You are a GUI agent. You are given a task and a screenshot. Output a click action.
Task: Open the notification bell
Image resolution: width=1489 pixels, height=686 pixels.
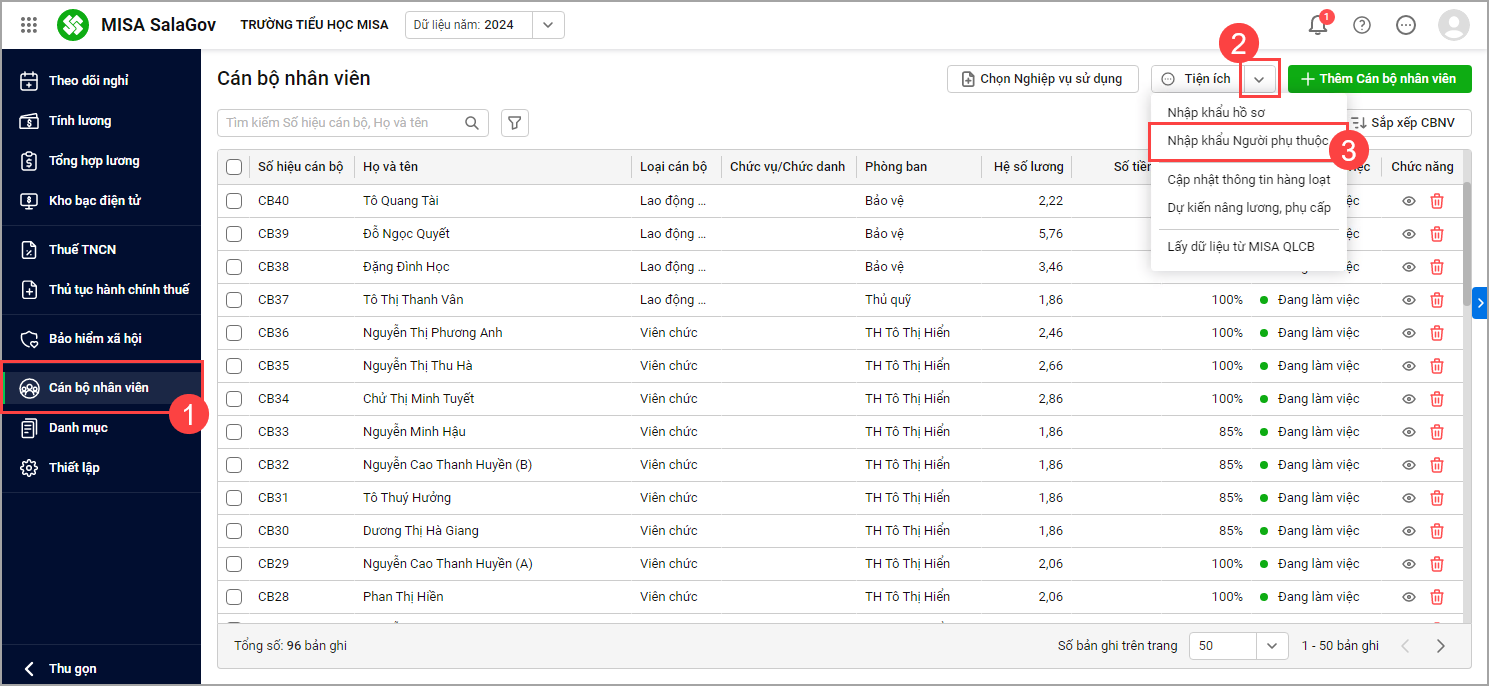point(1318,25)
